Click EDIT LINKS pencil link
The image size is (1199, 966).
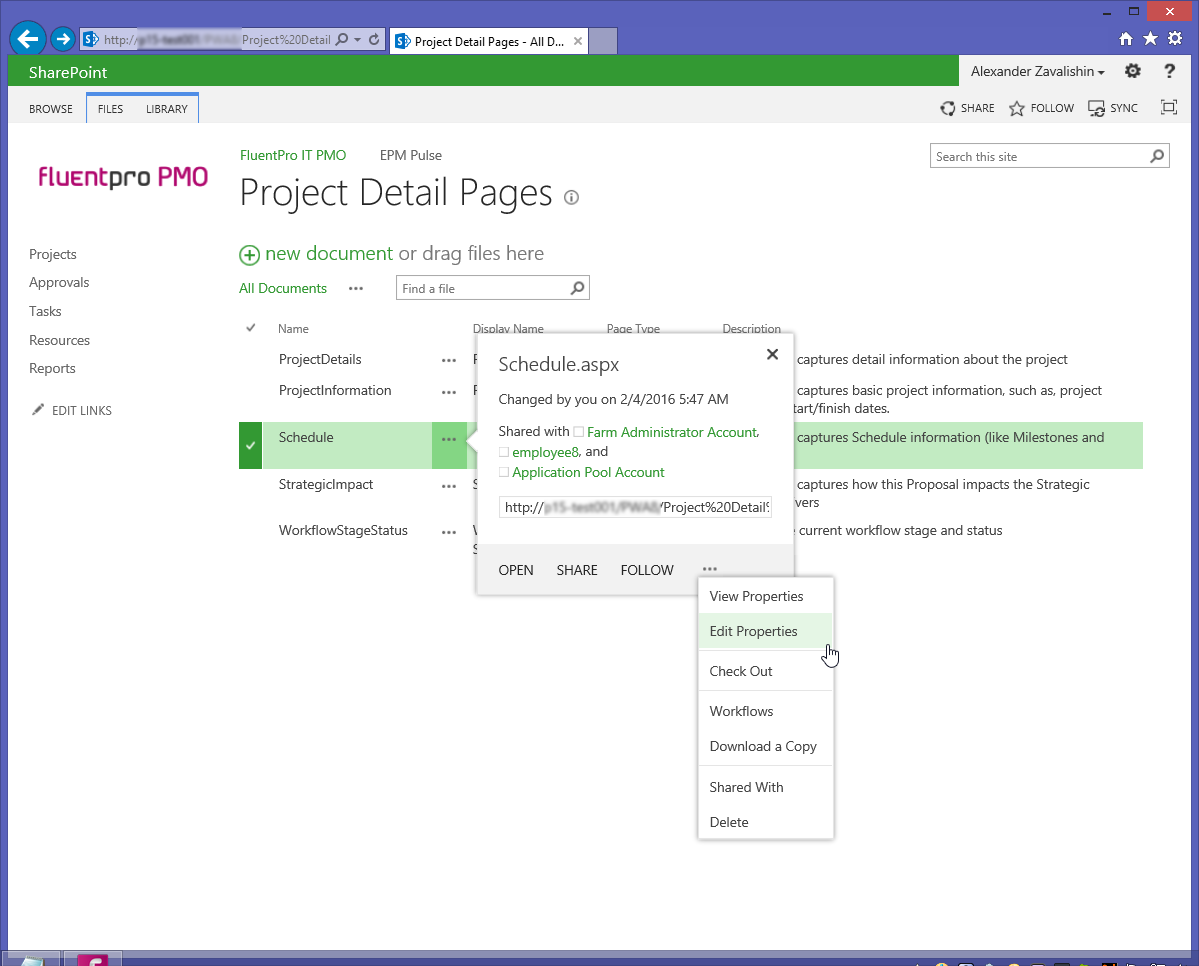click(x=71, y=410)
